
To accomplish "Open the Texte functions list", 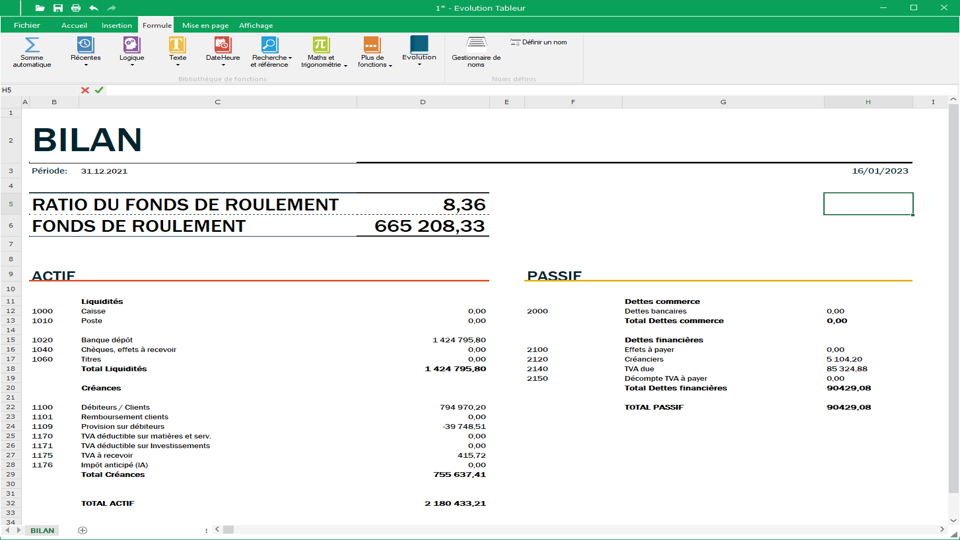I will click(x=178, y=52).
